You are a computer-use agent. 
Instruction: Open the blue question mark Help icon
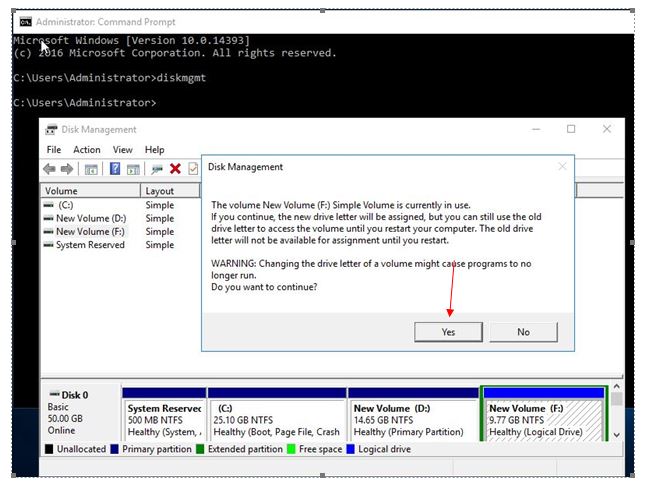(115, 168)
